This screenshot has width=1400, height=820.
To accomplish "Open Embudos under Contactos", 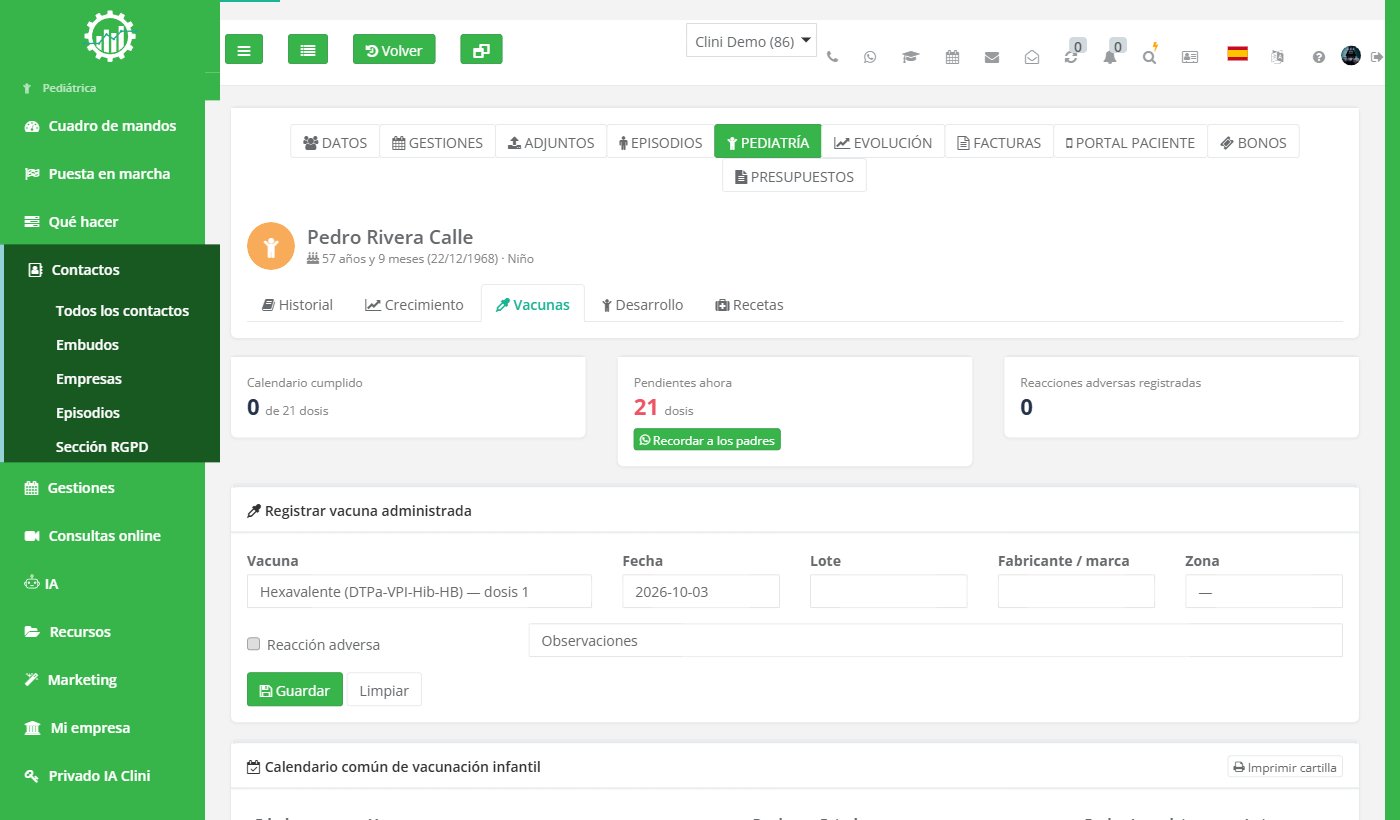I will coord(87,345).
